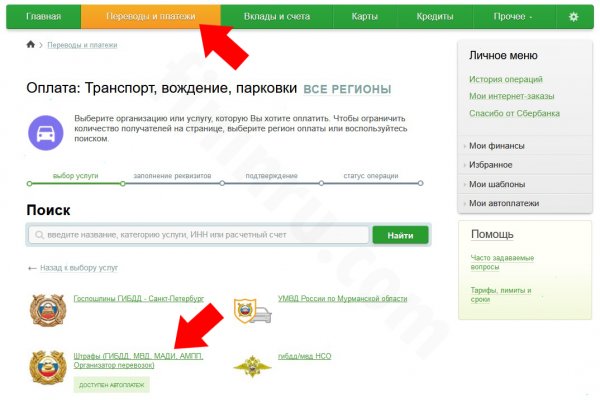The width and height of the screenshot is (600, 400).
Task: Expand the Прочее dropdown menu
Action: (x=513, y=17)
